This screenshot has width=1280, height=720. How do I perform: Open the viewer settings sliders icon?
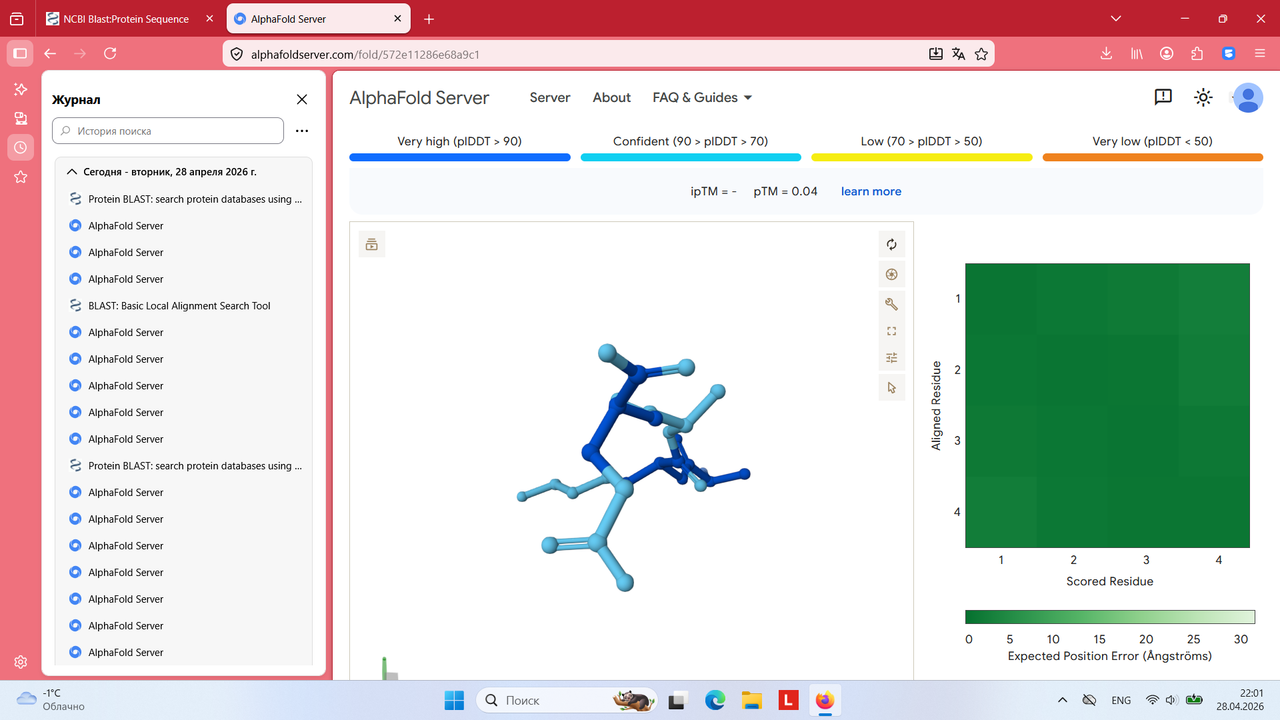click(x=892, y=358)
